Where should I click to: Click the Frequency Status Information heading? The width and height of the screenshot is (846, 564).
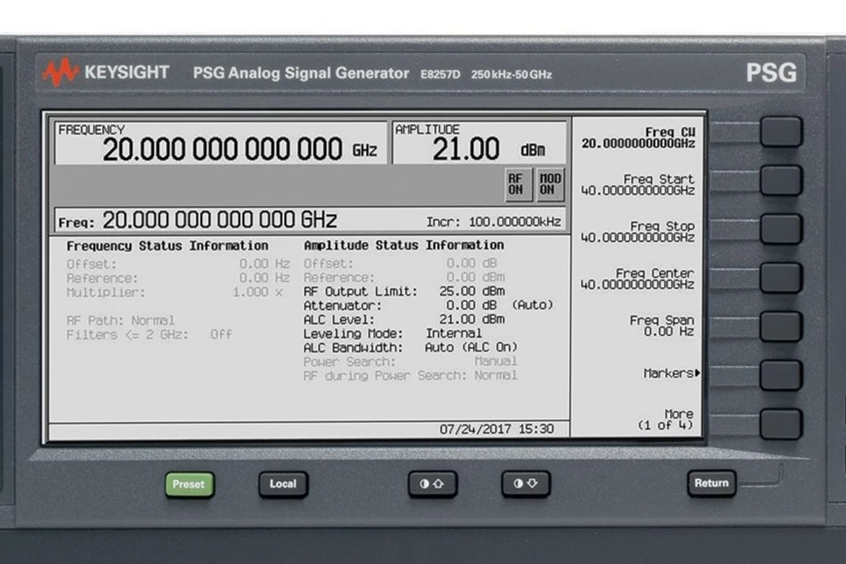(167, 246)
